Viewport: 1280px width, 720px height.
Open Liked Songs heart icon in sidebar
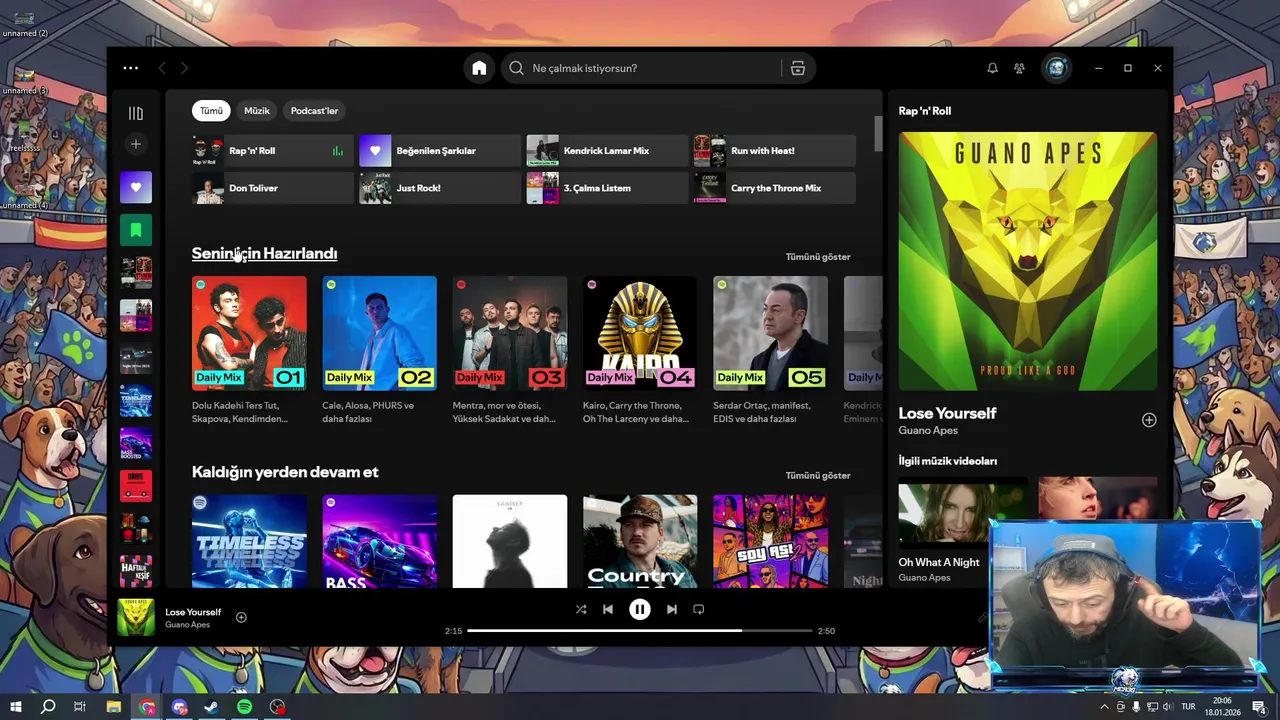pyautogui.click(x=136, y=187)
